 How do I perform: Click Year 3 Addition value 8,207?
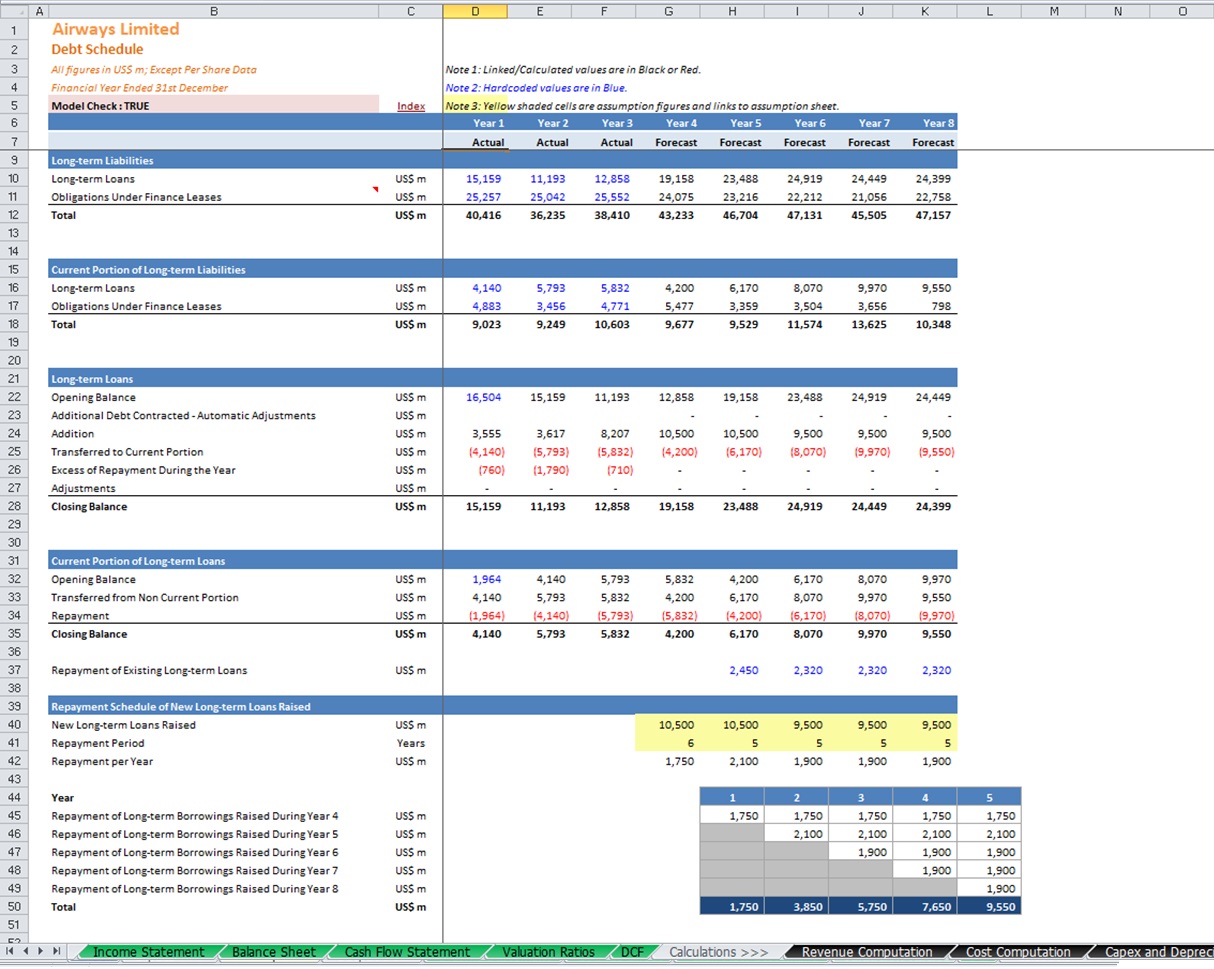(617, 434)
